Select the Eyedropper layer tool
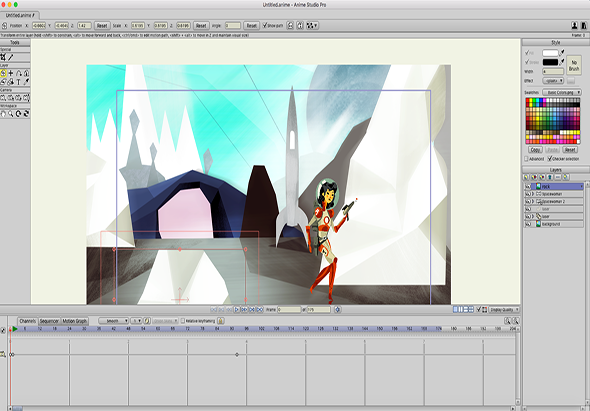 pos(26,82)
